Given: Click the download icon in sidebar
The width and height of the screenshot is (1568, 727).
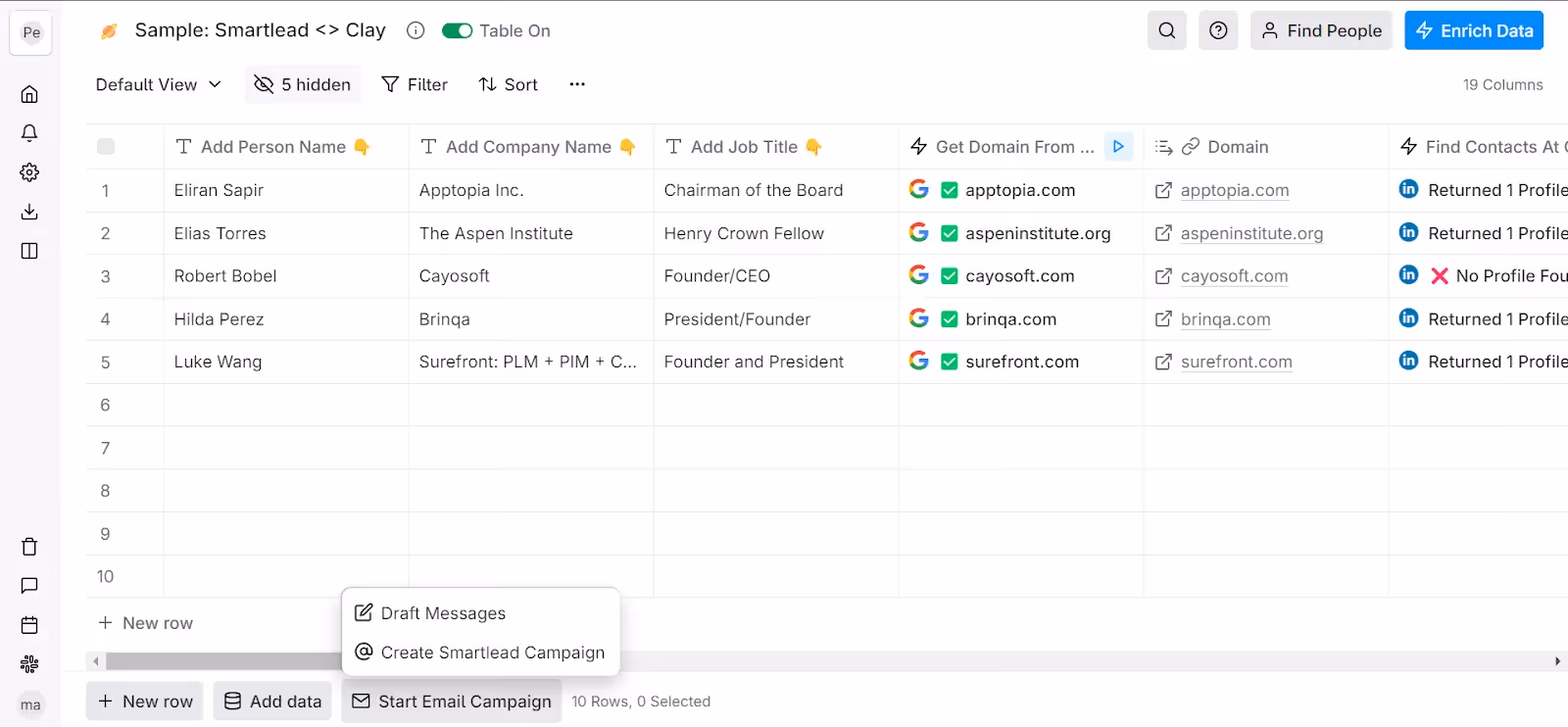Looking at the screenshot, I should [29, 212].
